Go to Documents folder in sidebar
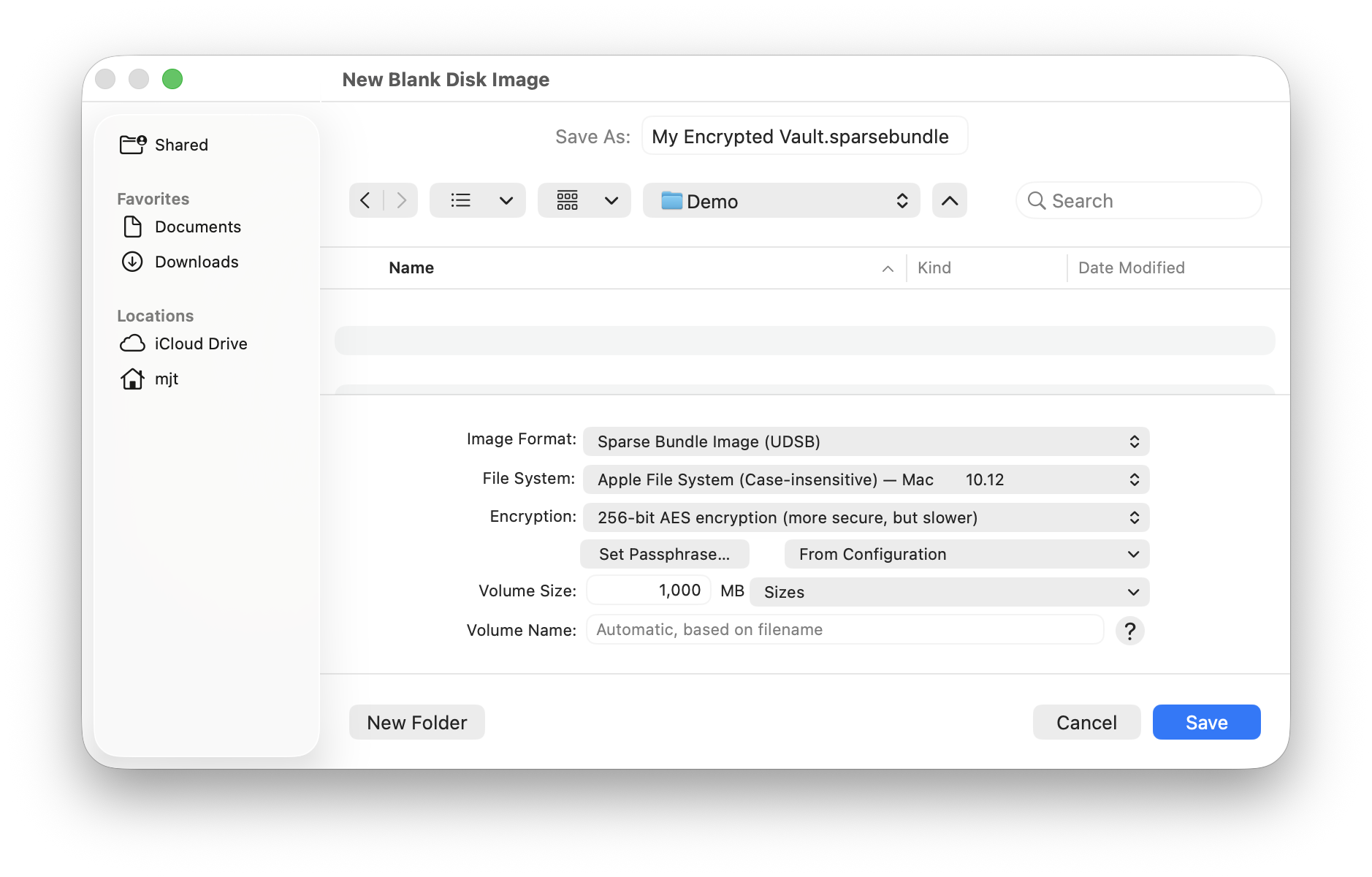1372x877 pixels. pyautogui.click(x=197, y=227)
